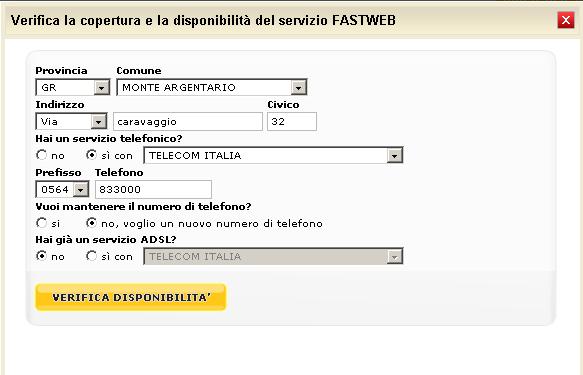Click the phone provider dropdown arrow
This screenshot has width=583, height=375.
[394, 156]
